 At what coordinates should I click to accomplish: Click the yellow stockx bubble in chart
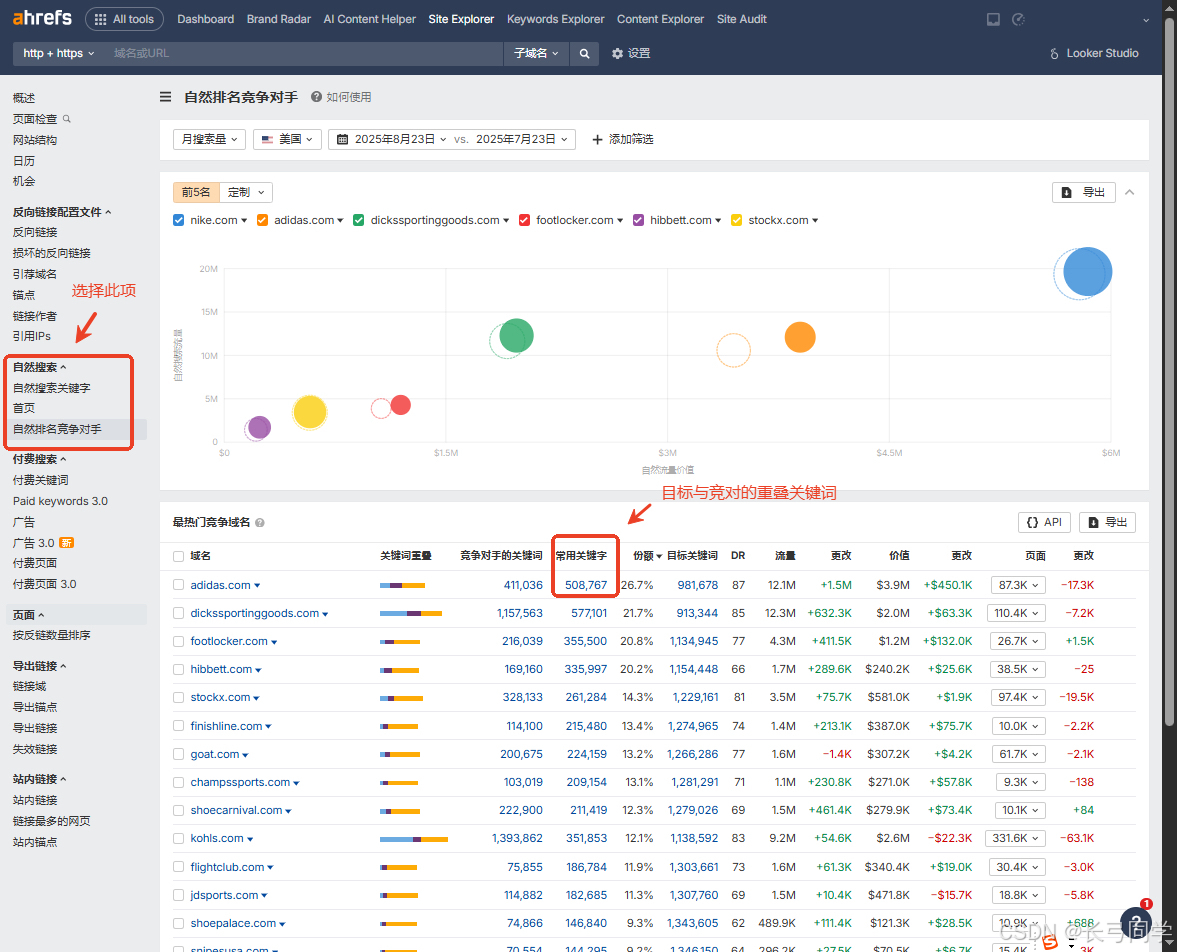[310, 411]
